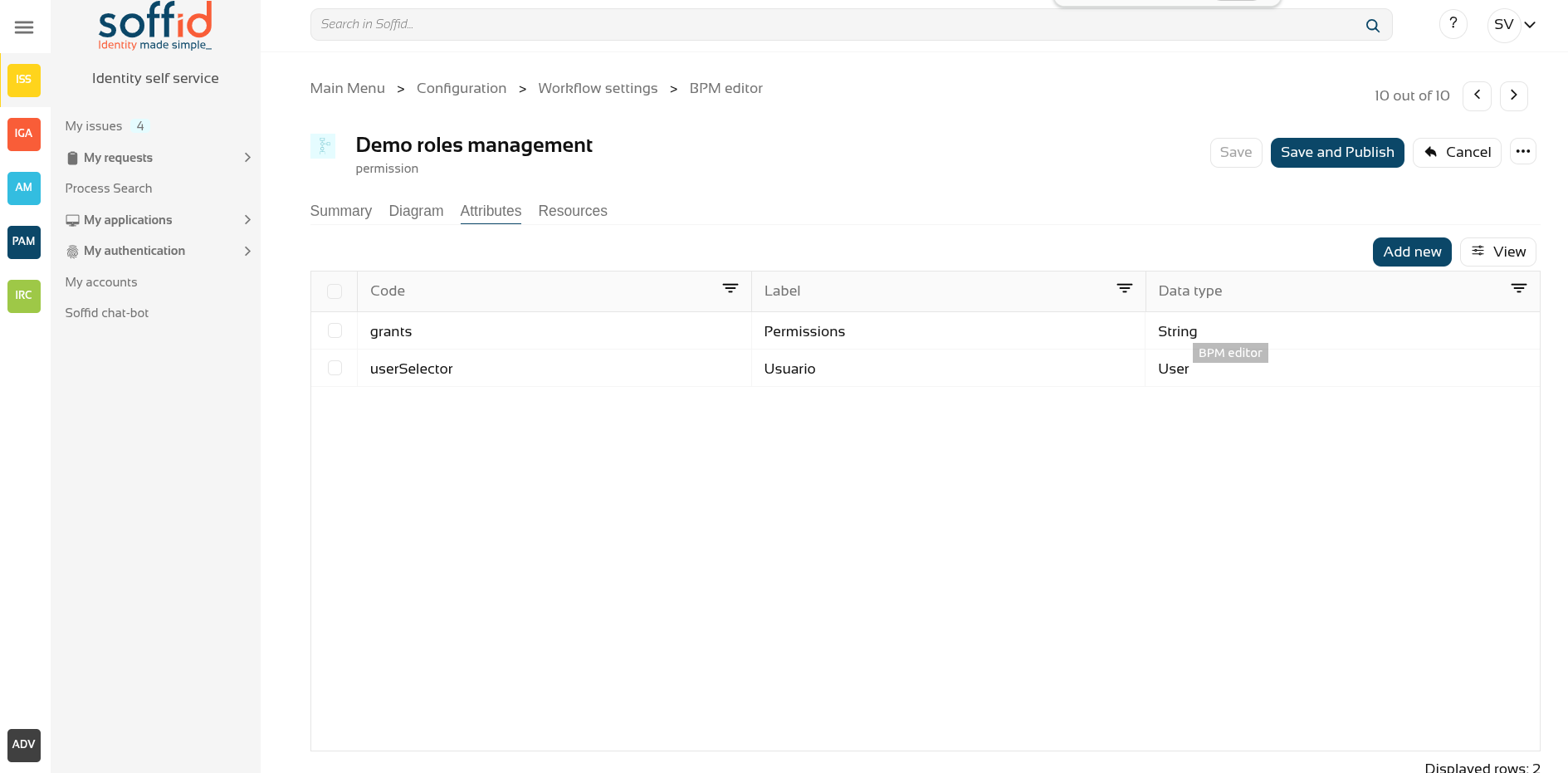The image size is (1568, 773).
Task: Switch to the Diagram tab
Action: pyautogui.click(x=416, y=211)
